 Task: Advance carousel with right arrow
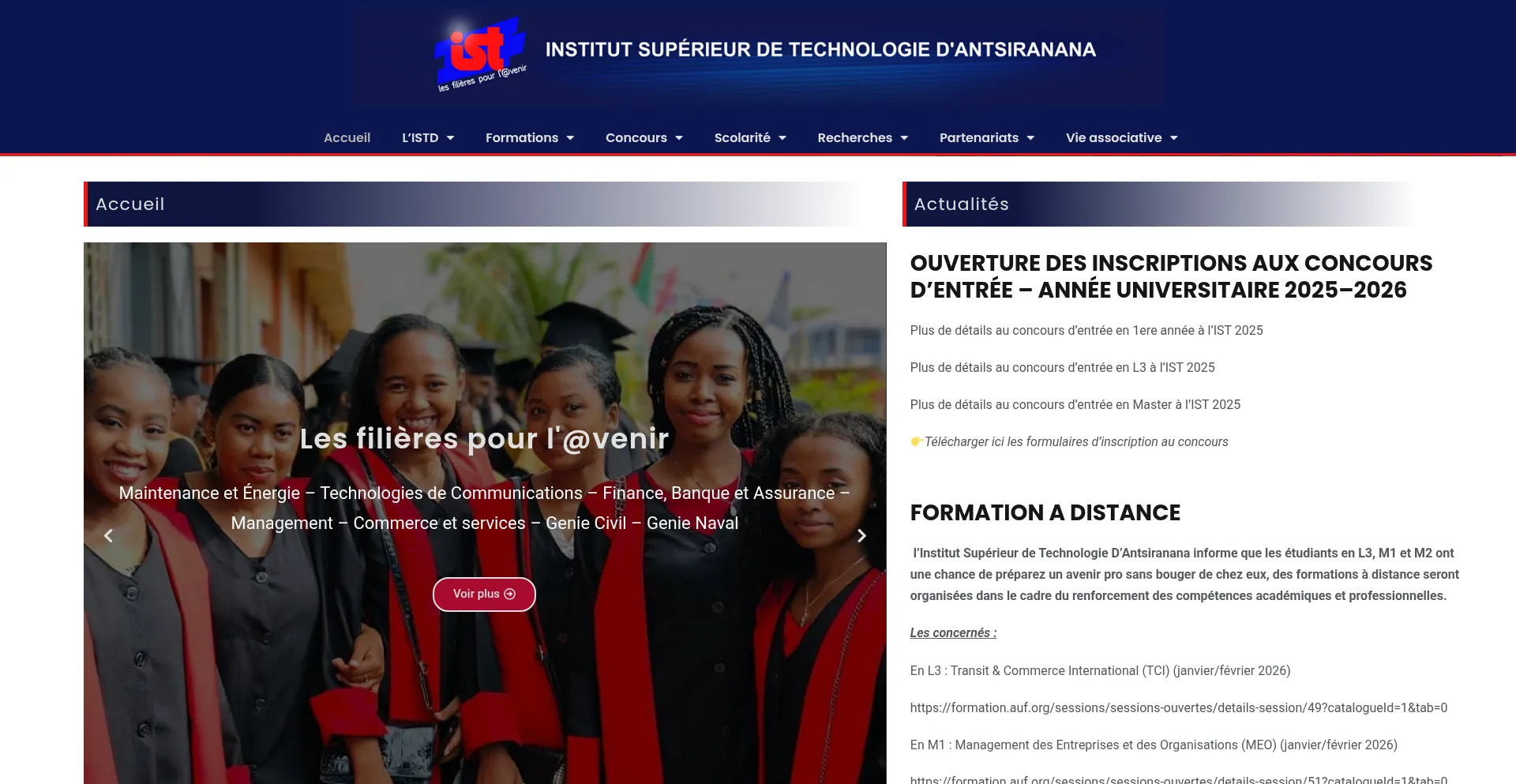[861, 536]
